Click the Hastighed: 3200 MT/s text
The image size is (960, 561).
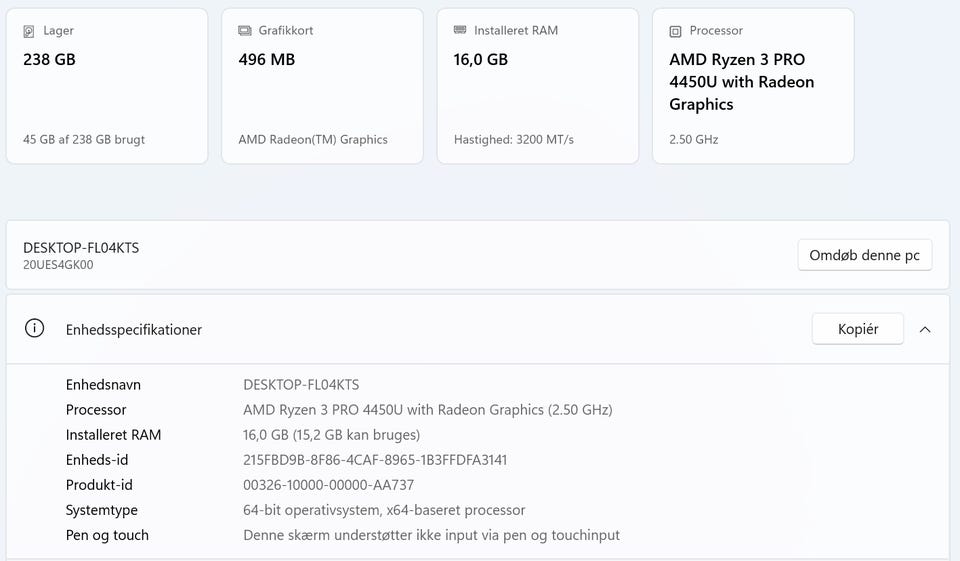[514, 140]
